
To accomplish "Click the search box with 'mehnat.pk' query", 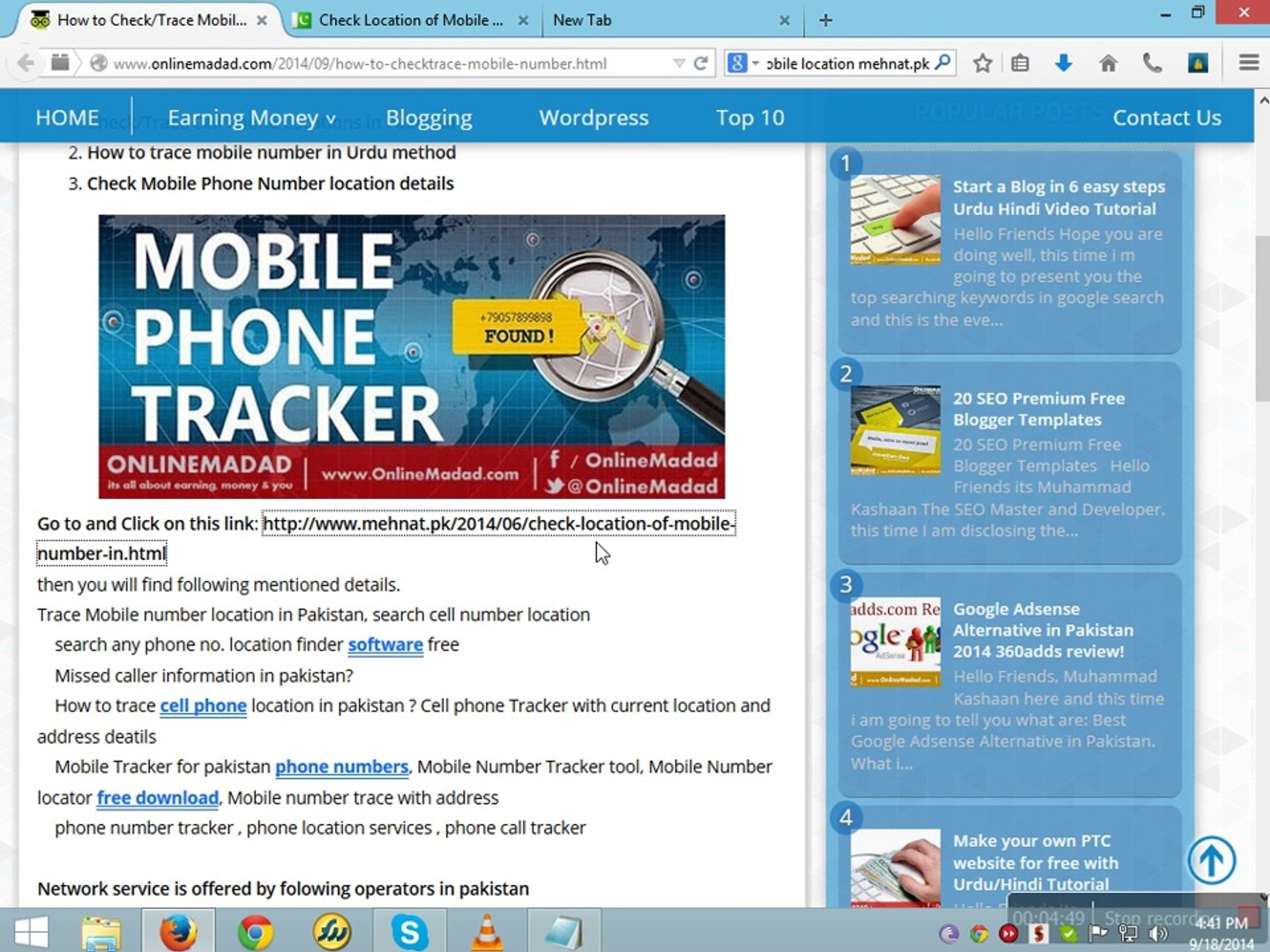I will [x=847, y=63].
